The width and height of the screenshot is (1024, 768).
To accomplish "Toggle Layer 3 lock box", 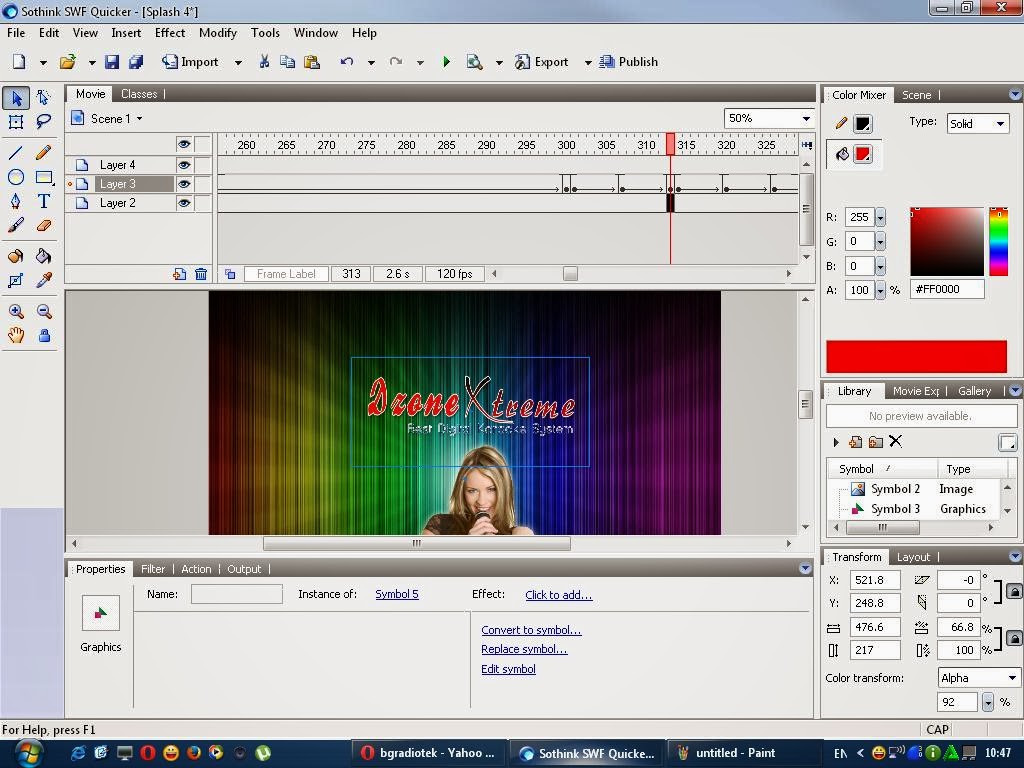I will tap(203, 184).
